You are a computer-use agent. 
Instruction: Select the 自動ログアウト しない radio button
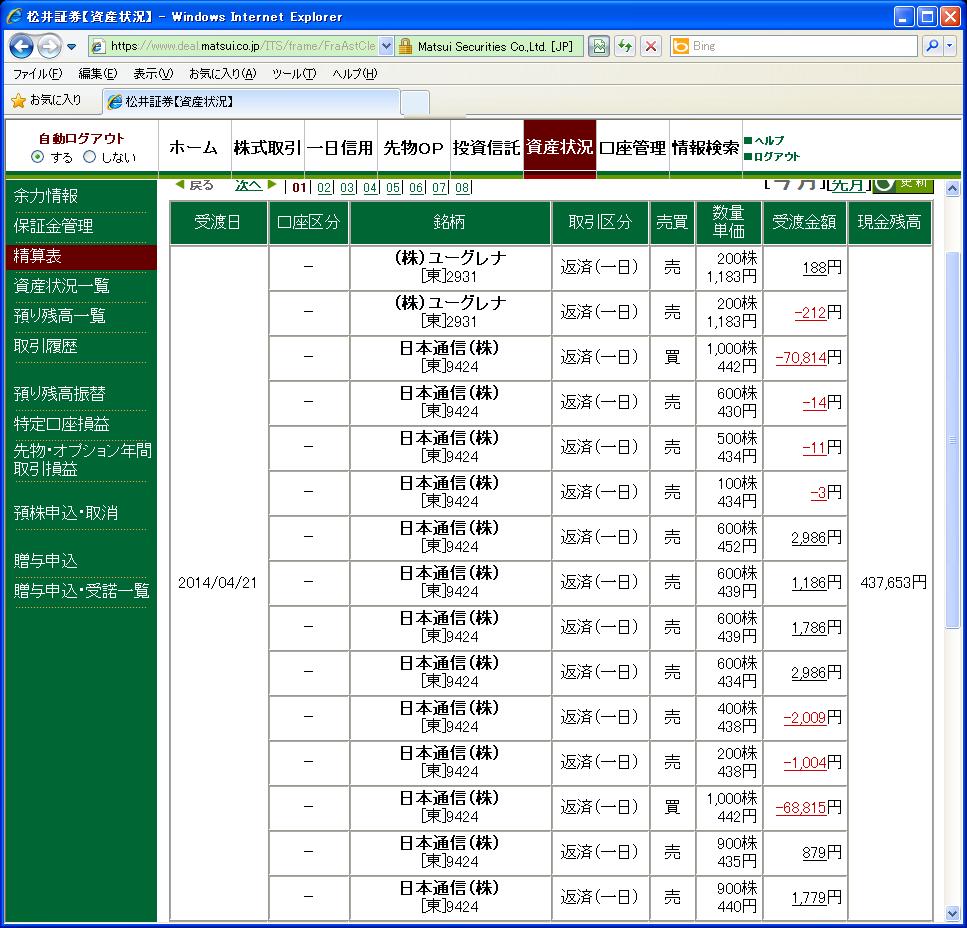pos(89,157)
